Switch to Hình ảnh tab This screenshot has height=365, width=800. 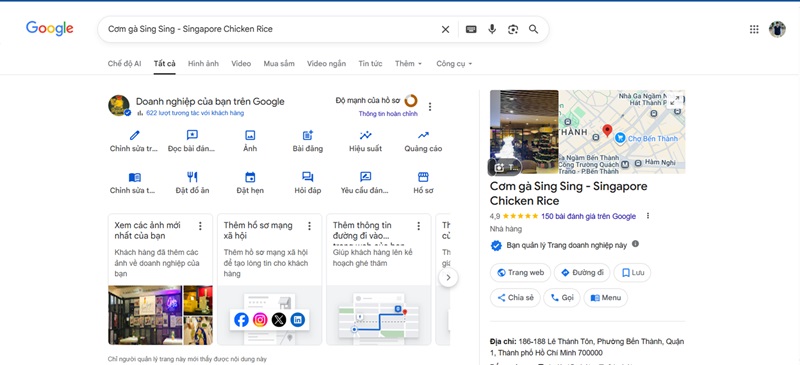point(203,64)
